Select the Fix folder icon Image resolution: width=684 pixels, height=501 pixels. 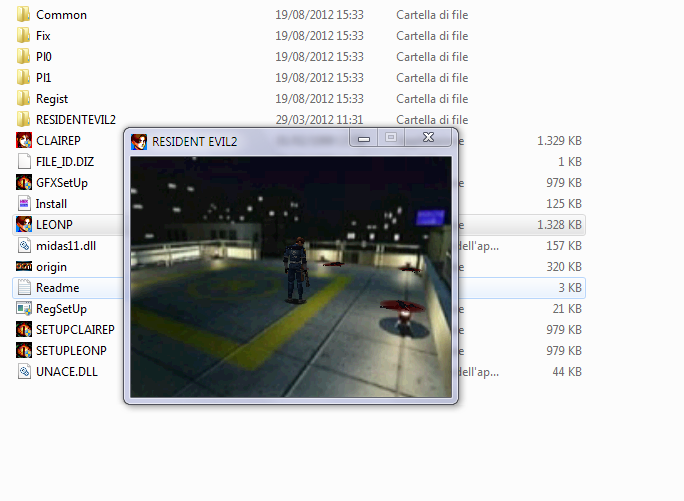click(x=24, y=35)
